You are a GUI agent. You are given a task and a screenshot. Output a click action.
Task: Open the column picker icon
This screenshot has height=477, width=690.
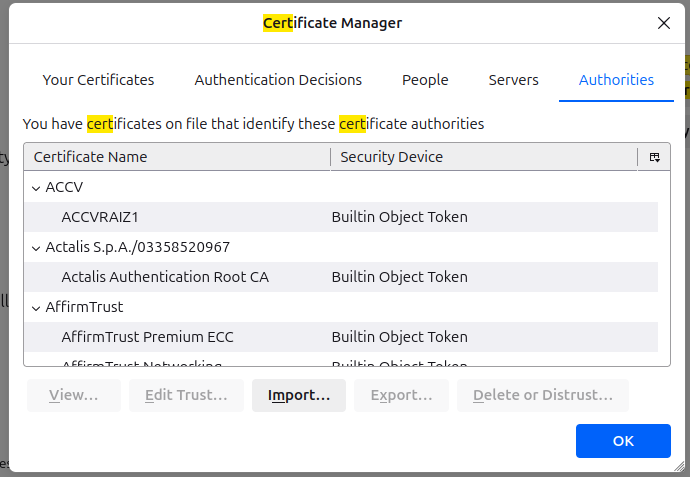(x=654, y=157)
